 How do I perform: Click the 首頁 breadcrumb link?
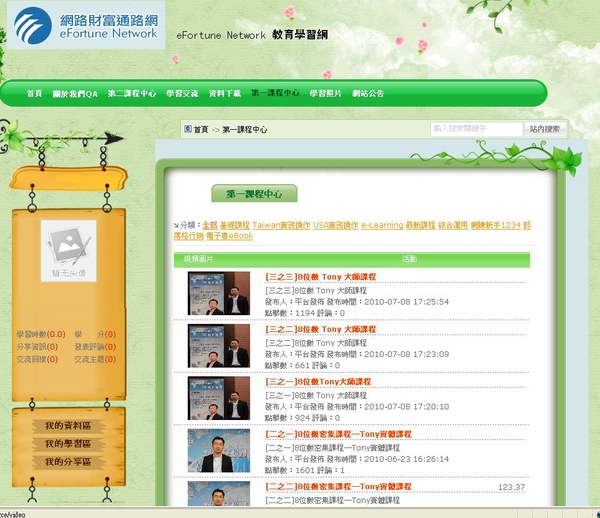pyautogui.click(x=201, y=130)
